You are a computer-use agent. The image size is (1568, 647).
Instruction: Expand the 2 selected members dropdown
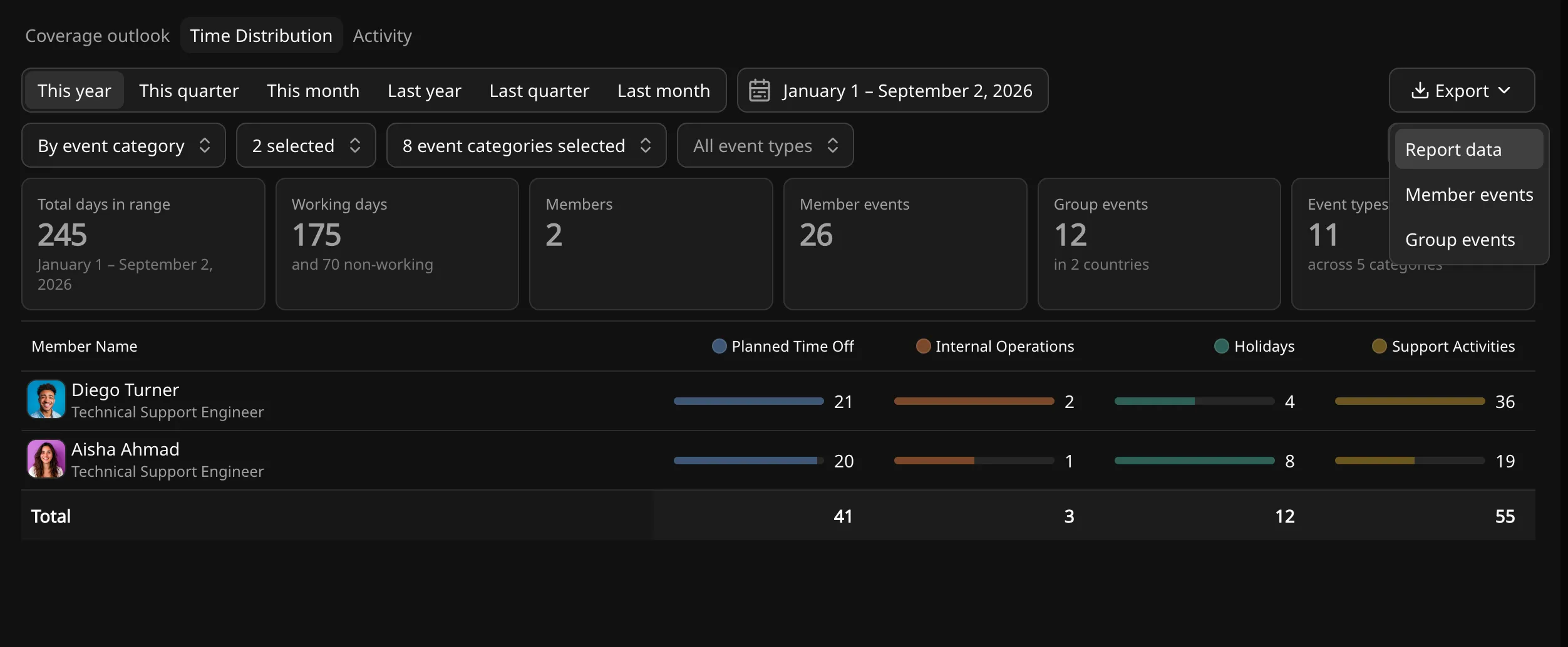306,145
